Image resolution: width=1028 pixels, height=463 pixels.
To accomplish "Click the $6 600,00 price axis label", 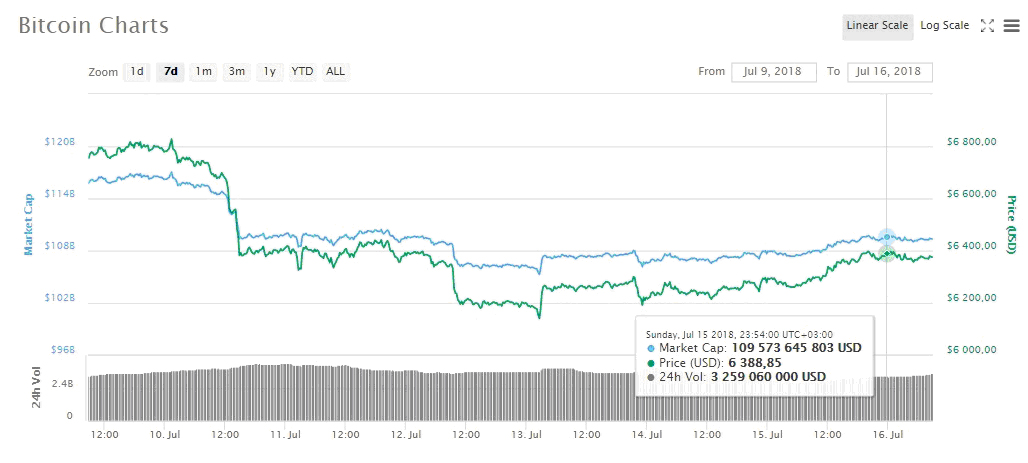I will (x=972, y=193).
